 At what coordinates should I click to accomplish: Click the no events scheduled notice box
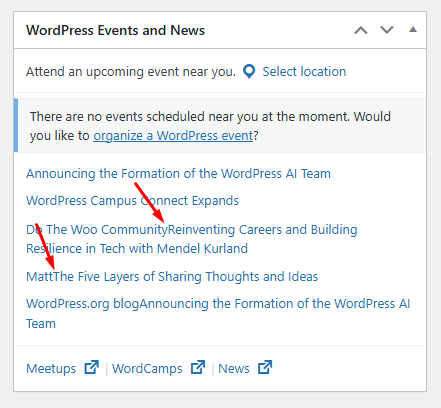tap(220, 126)
